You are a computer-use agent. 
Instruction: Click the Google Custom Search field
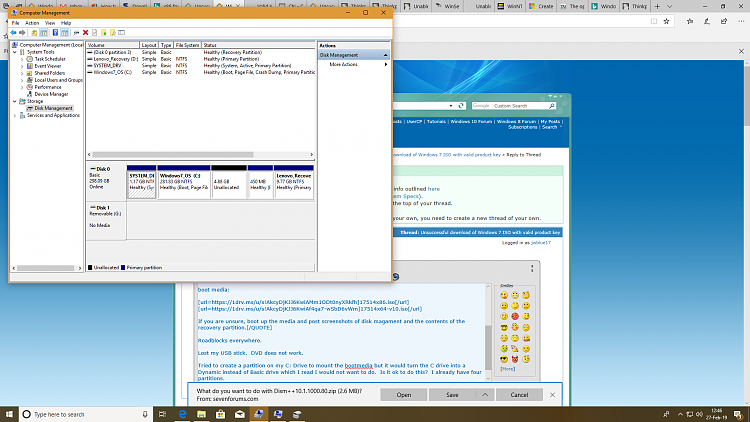pyautogui.click(x=509, y=106)
